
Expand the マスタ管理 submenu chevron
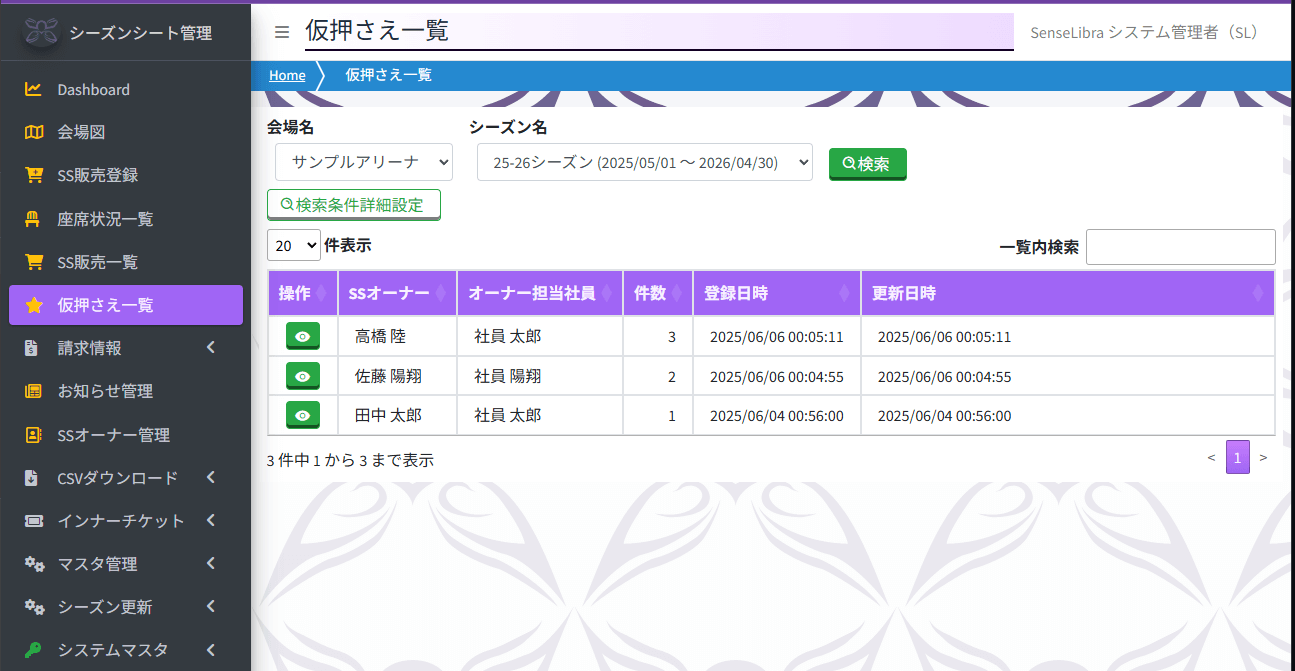click(210, 563)
